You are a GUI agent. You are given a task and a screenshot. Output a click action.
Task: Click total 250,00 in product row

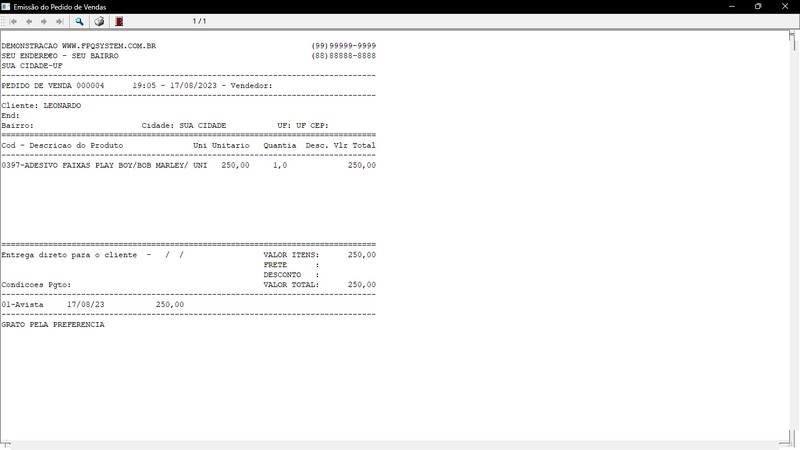pos(362,165)
